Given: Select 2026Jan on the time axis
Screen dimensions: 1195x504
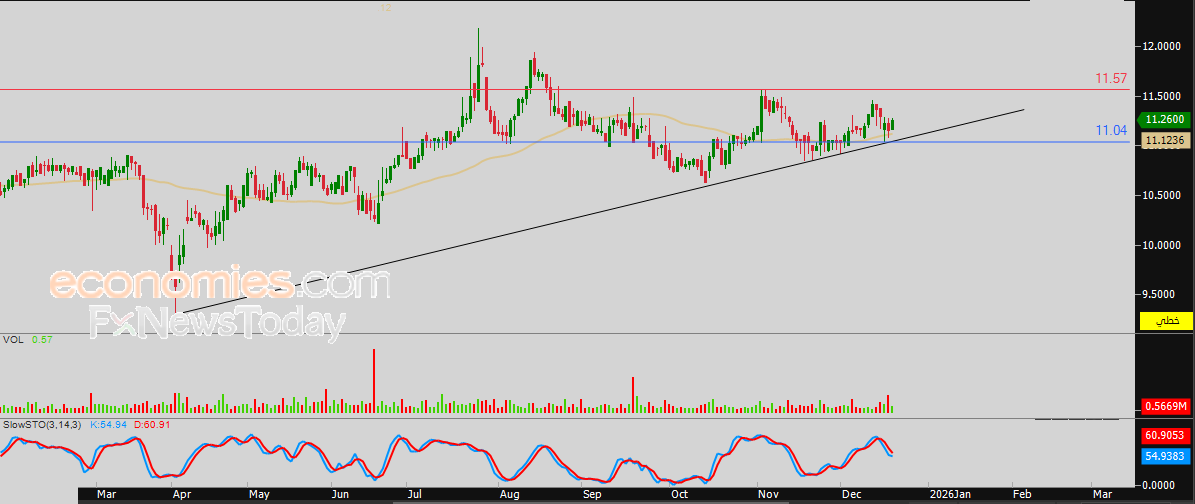Looking at the screenshot, I should click(x=948, y=494).
